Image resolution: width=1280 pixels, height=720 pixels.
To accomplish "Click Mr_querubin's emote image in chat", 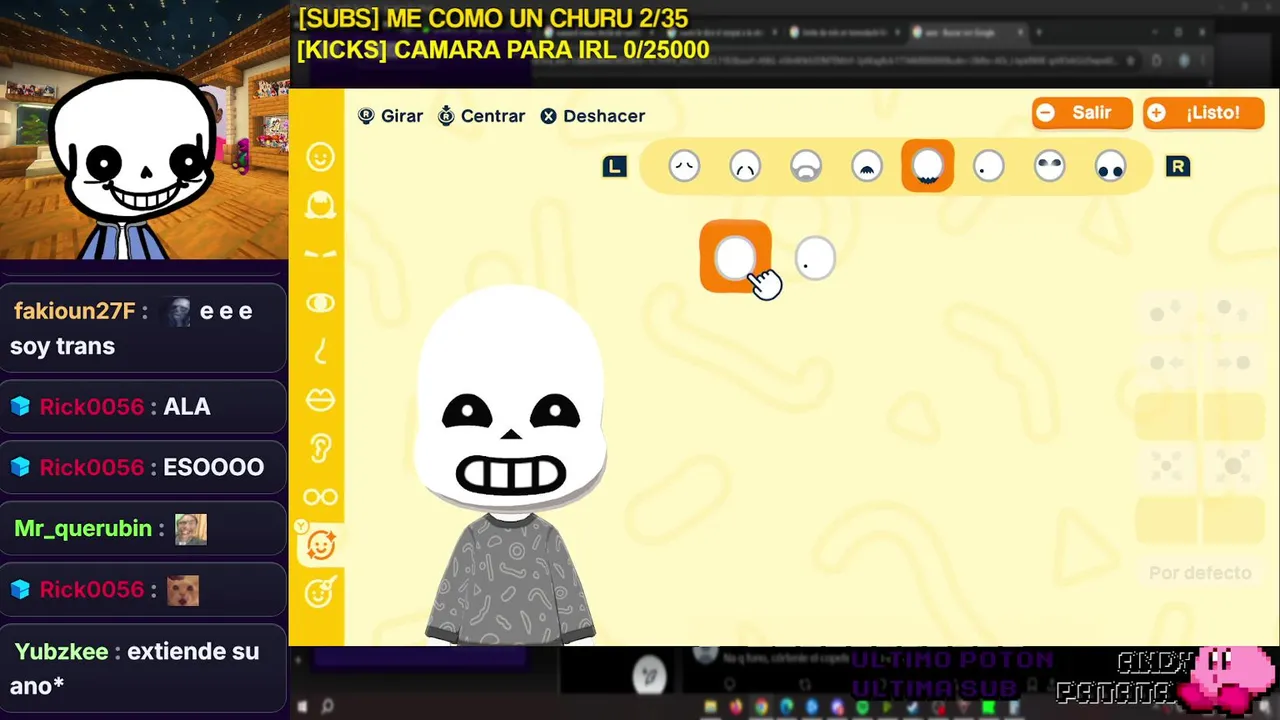I will (x=191, y=529).
